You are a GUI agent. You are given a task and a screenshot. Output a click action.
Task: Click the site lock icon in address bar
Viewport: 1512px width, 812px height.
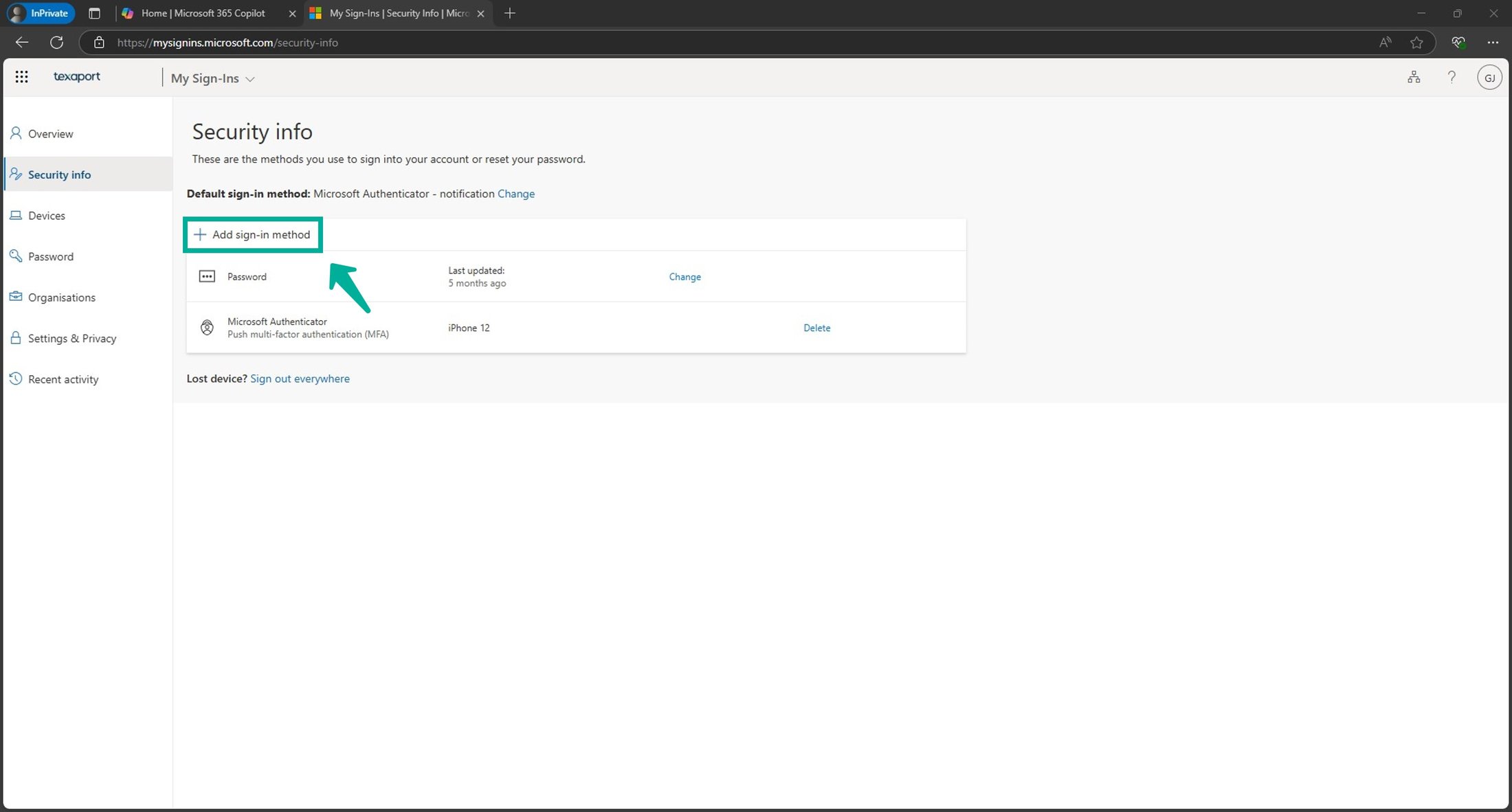(99, 42)
